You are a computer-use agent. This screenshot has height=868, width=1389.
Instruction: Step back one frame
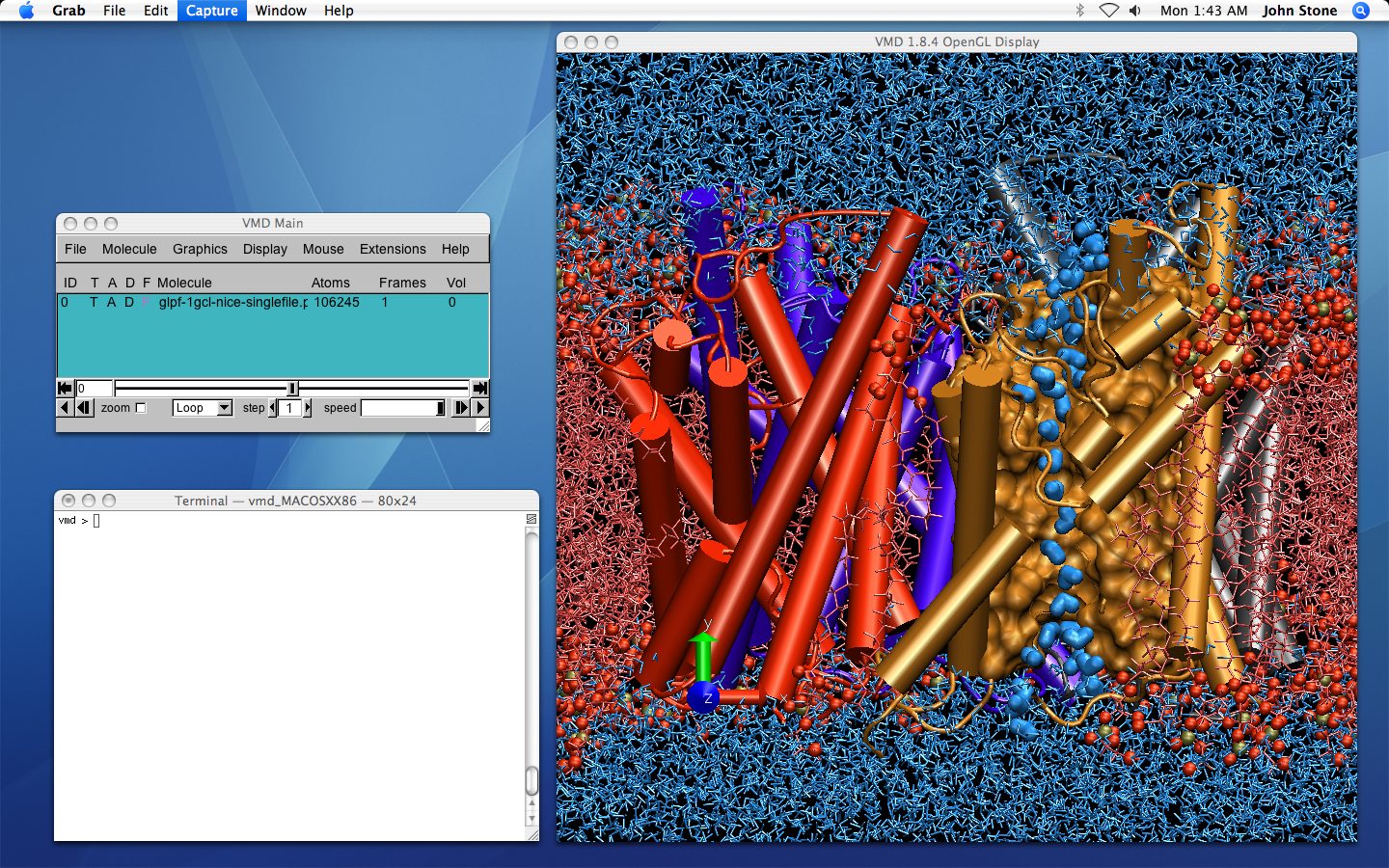84,408
